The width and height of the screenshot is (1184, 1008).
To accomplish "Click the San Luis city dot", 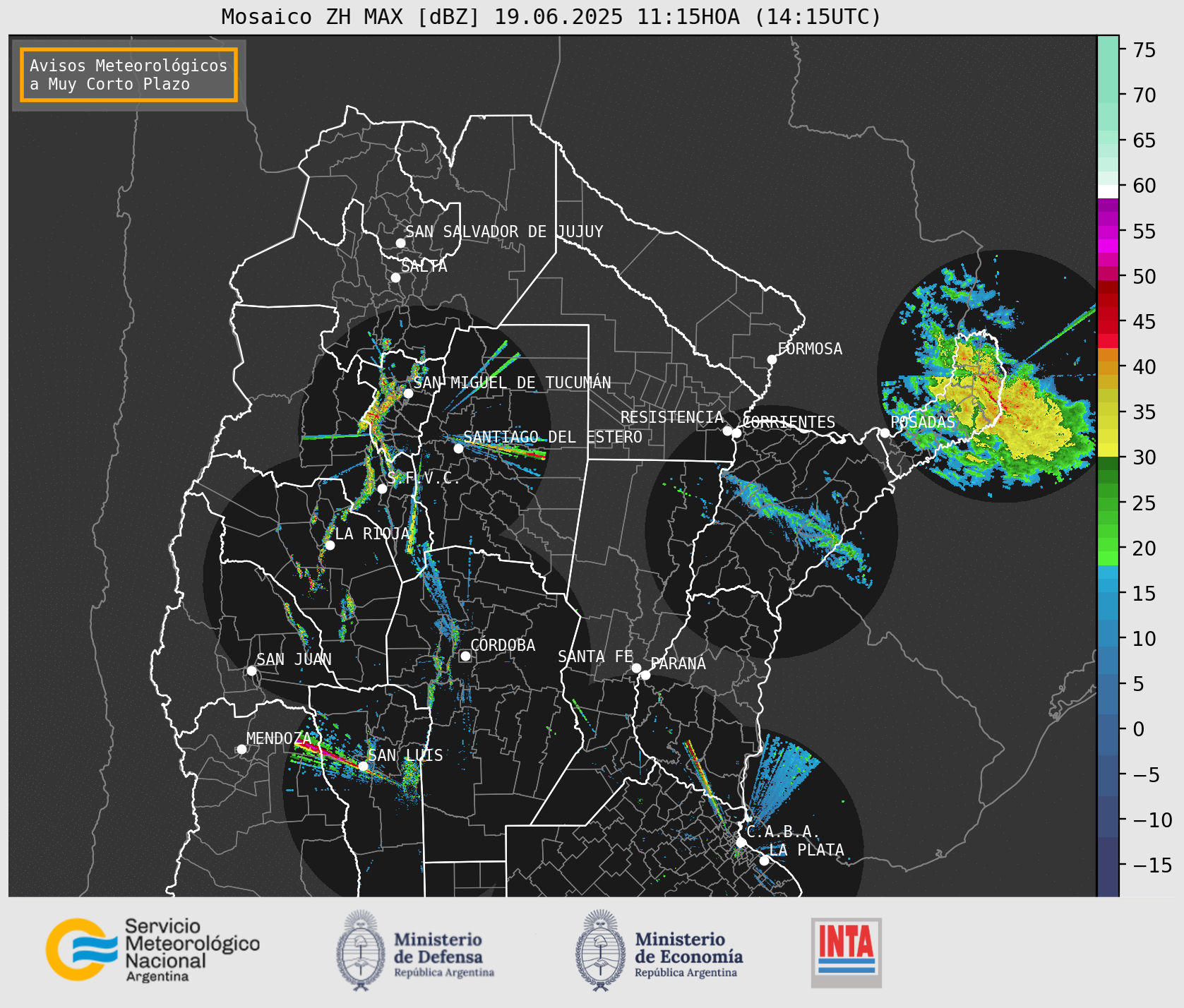I will (x=363, y=766).
